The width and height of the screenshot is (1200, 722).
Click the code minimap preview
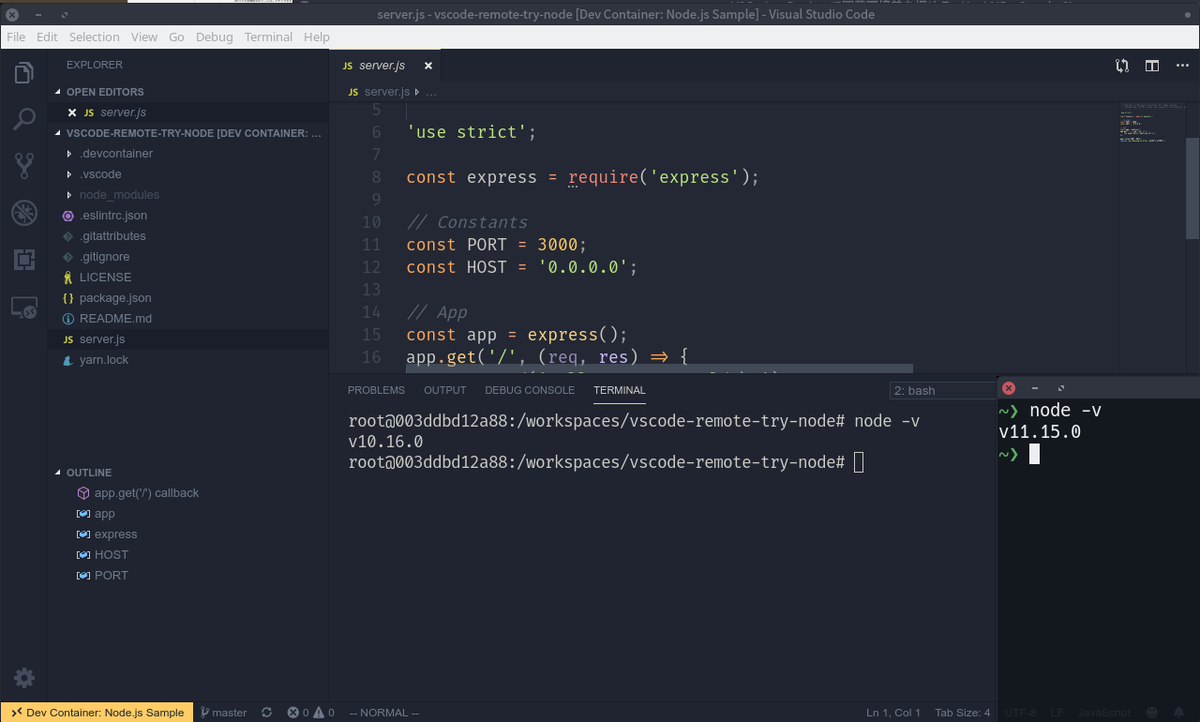[x=1152, y=125]
